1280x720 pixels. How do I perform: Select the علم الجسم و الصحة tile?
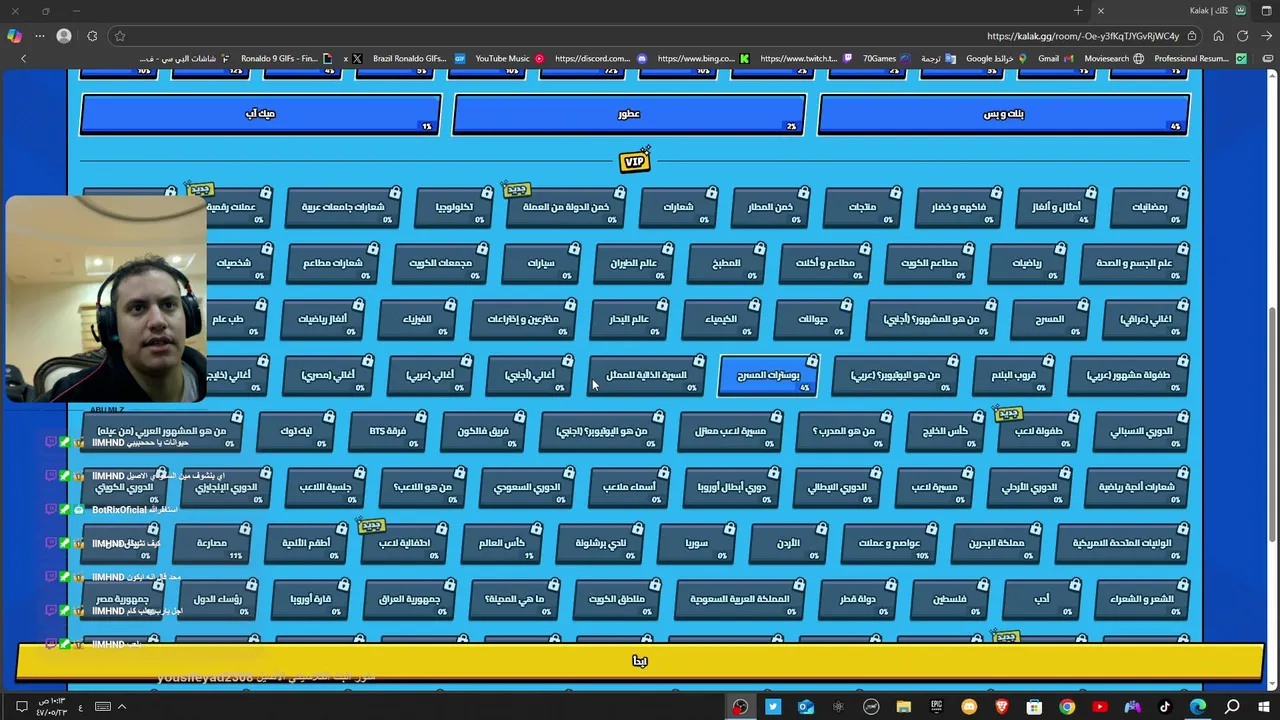point(1134,264)
